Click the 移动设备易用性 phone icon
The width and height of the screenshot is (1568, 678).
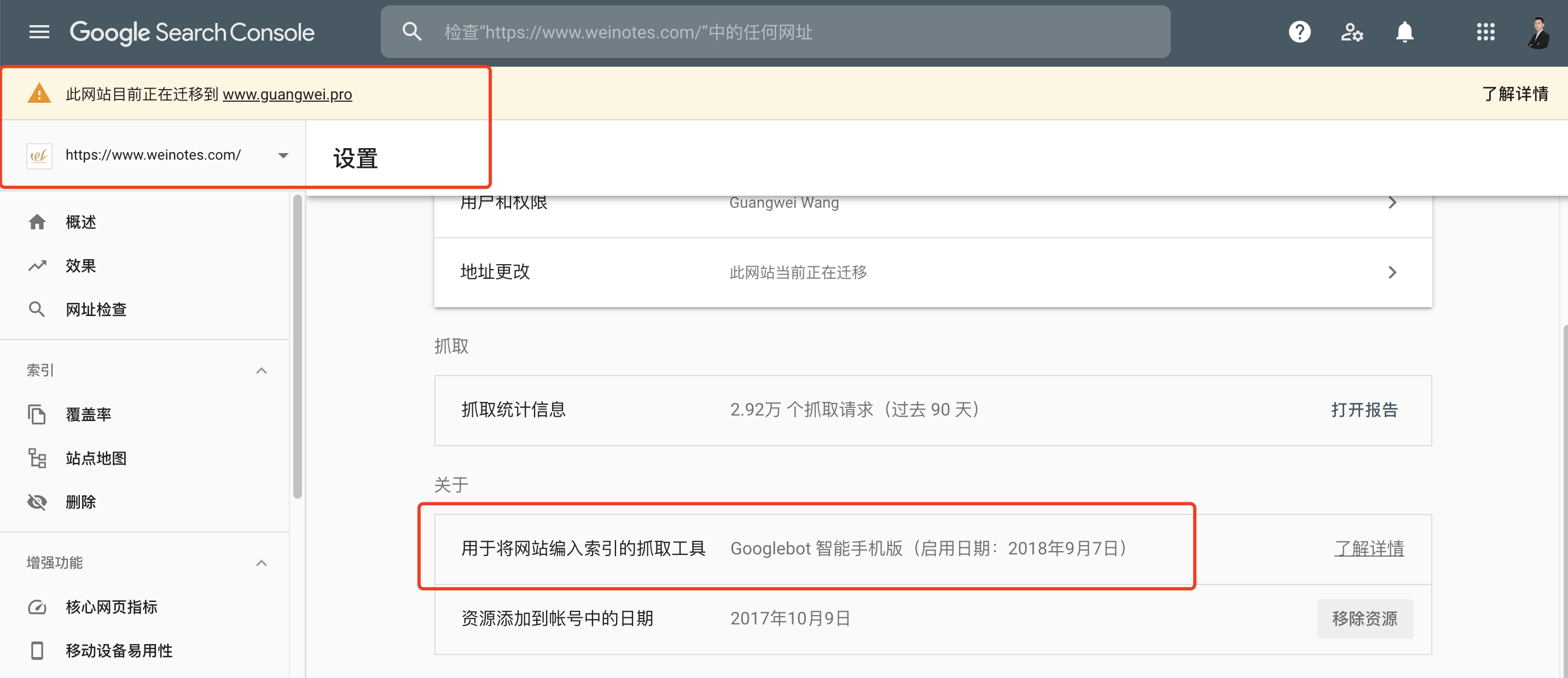tap(37, 651)
